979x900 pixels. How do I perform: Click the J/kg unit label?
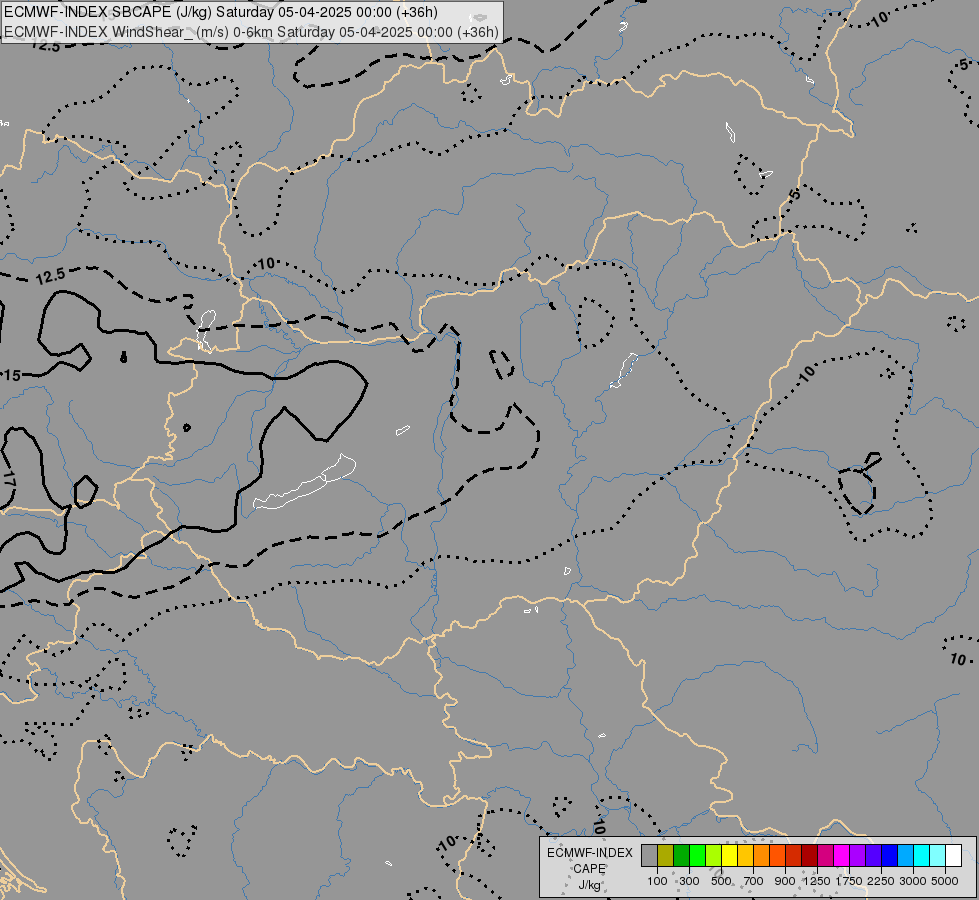590,886
